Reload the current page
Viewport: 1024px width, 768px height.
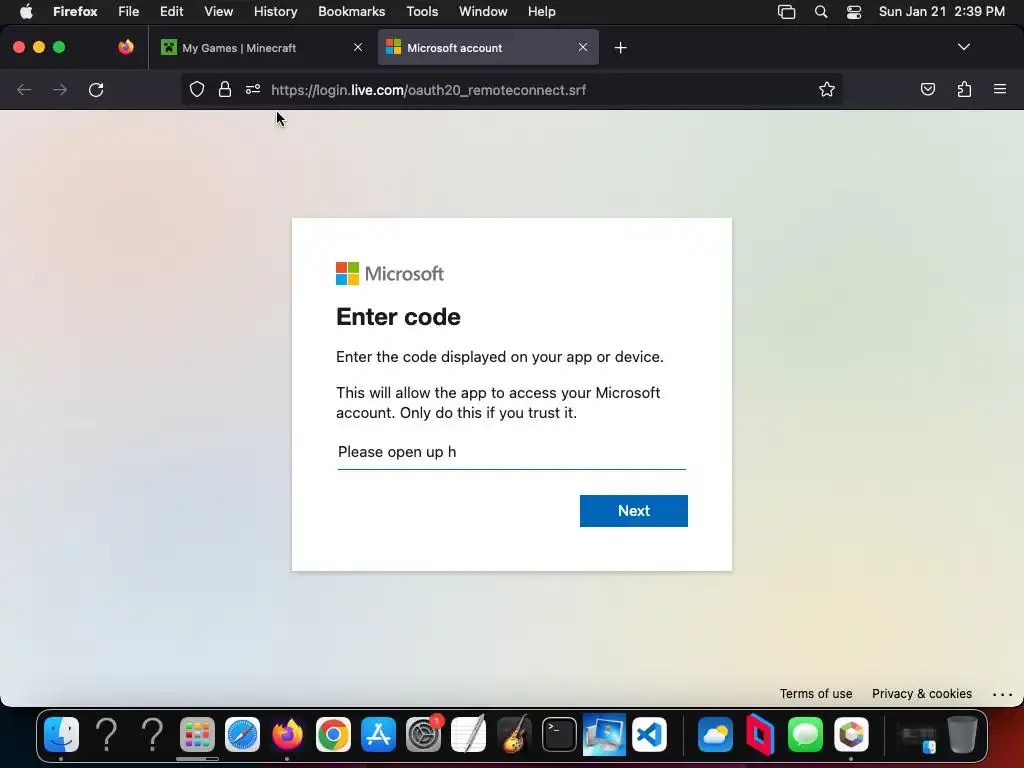coord(96,89)
